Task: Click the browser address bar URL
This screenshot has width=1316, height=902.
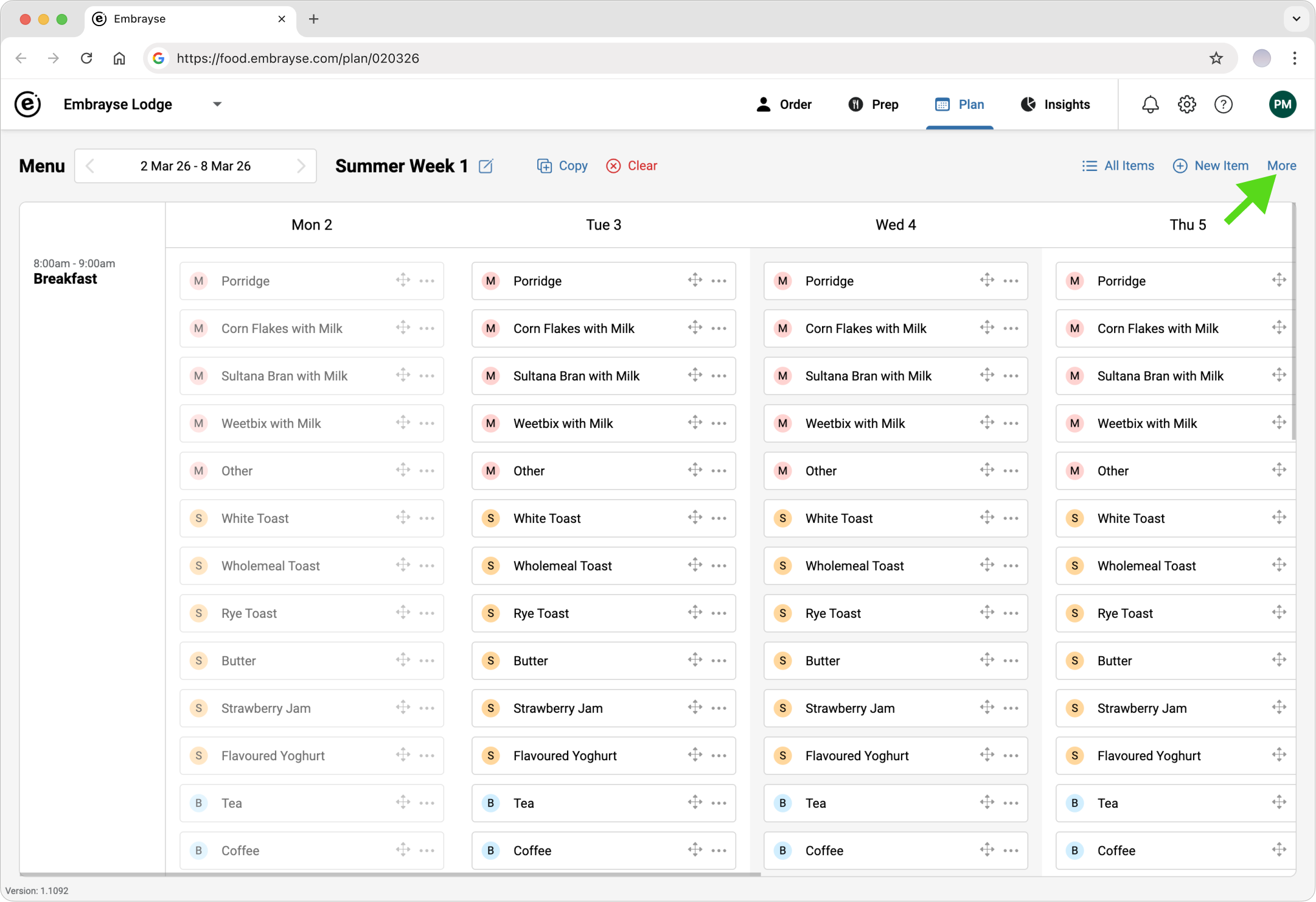Action: (x=298, y=58)
